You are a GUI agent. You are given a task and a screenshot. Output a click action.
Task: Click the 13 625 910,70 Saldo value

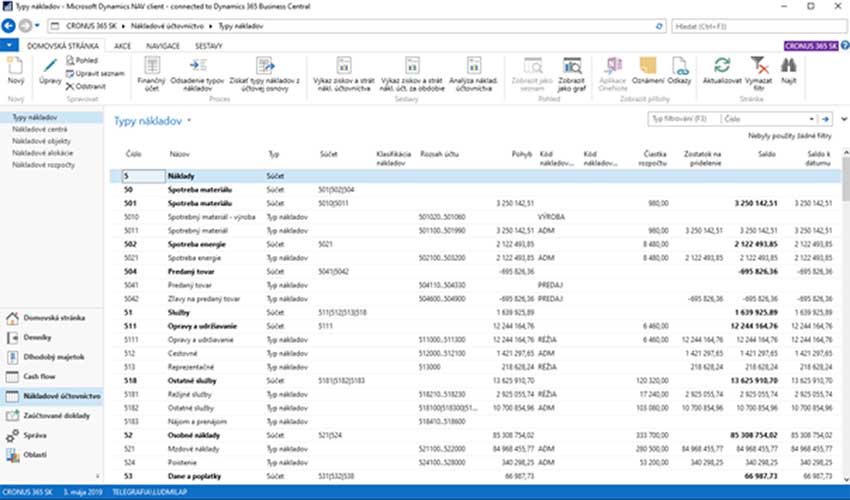(754, 381)
